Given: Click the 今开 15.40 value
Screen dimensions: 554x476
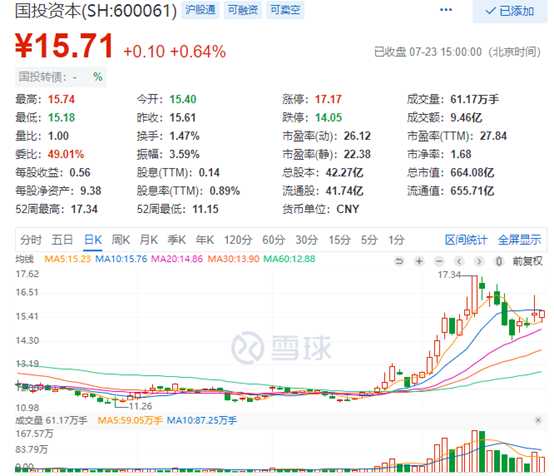Looking at the screenshot, I should [x=183, y=99].
